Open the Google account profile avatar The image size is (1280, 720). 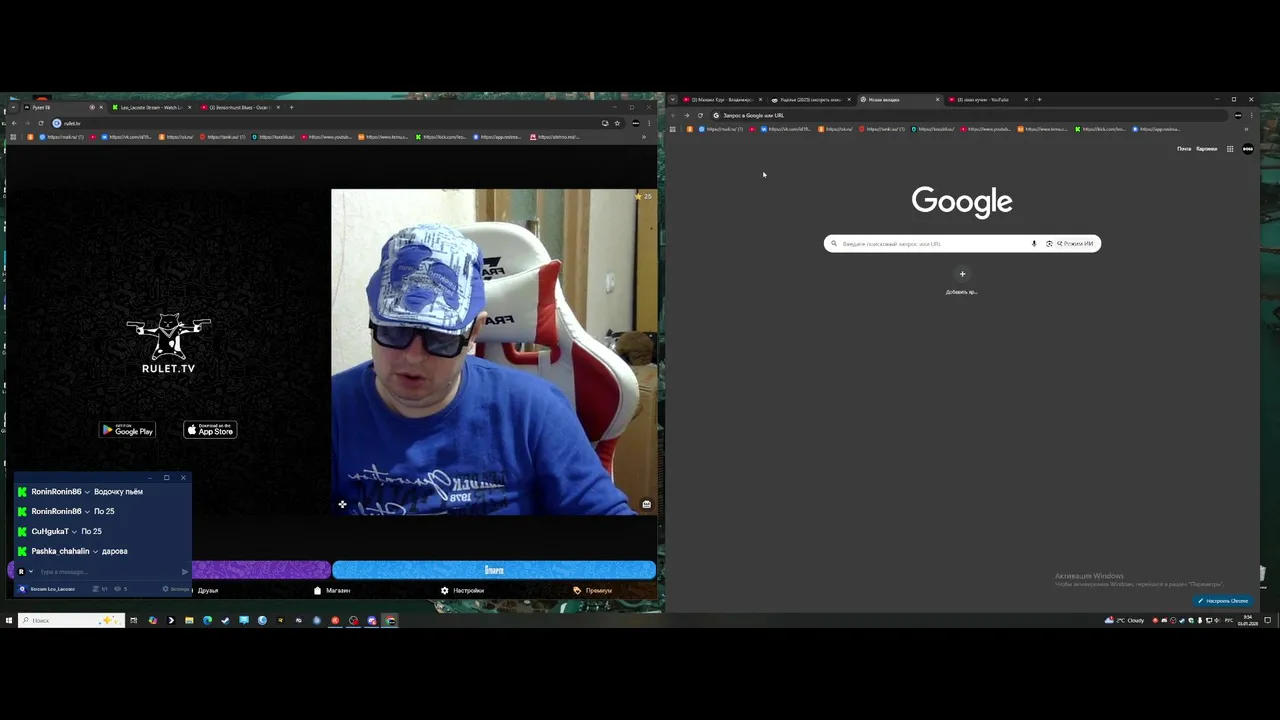1247,149
